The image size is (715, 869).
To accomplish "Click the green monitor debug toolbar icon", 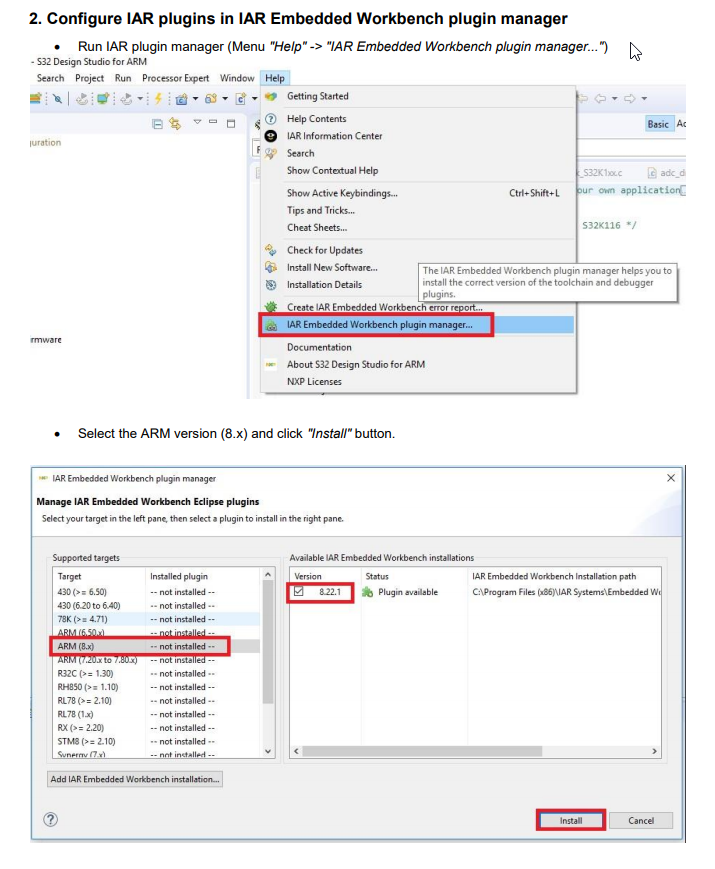I will [103, 99].
